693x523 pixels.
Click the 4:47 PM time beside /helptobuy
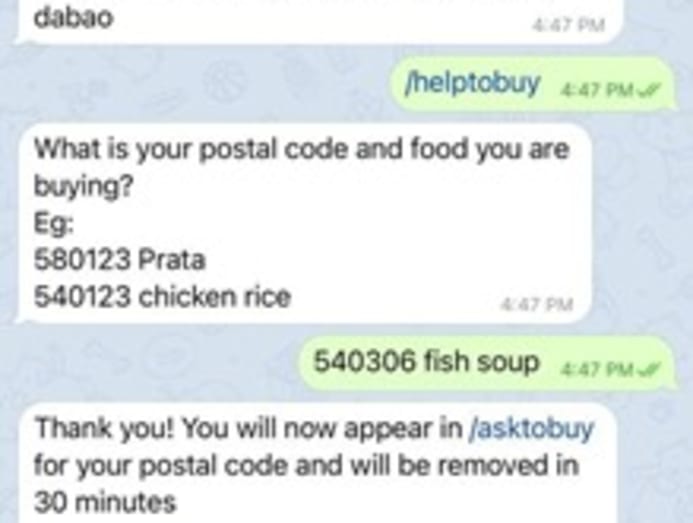point(592,91)
